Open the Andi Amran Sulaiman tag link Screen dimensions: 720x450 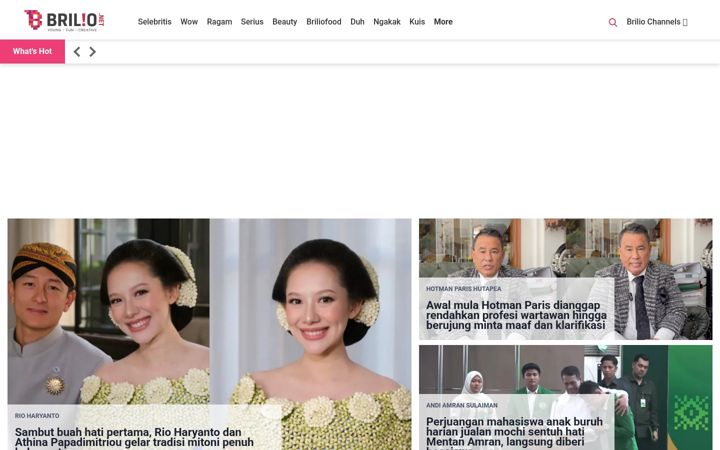pyautogui.click(x=461, y=405)
